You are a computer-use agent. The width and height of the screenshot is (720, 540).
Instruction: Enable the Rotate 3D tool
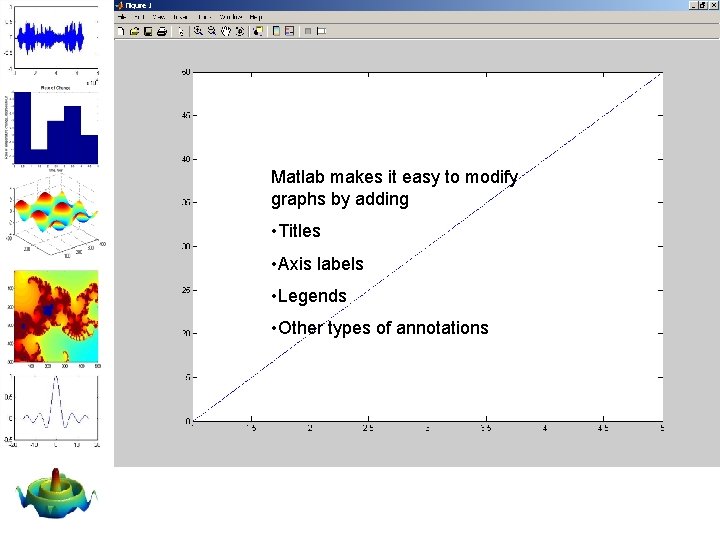(x=239, y=31)
